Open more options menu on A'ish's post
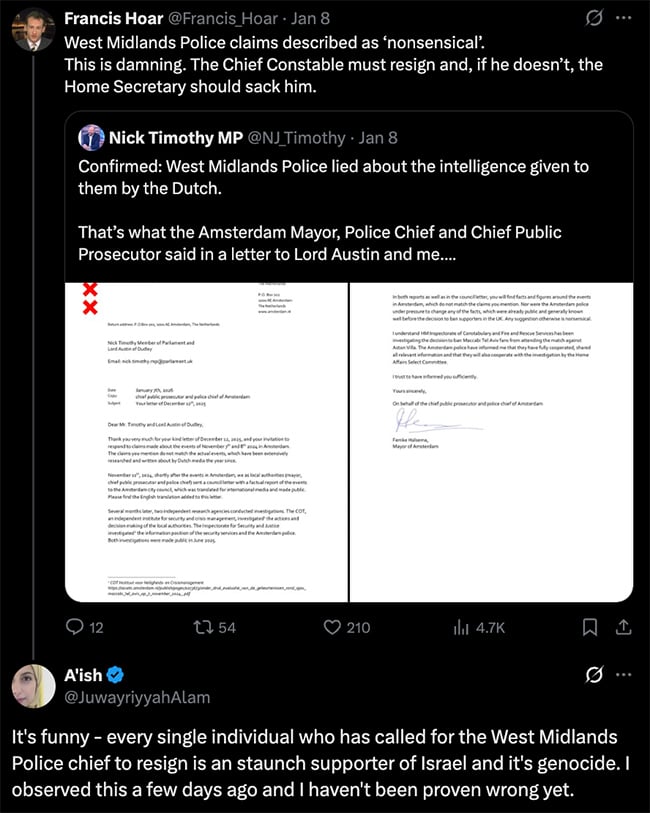Viewport: 650px width, 813px height. 625,676
